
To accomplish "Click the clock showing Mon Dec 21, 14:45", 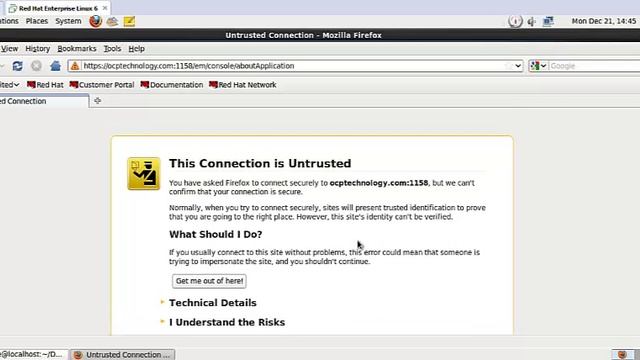I will (604, 21).
